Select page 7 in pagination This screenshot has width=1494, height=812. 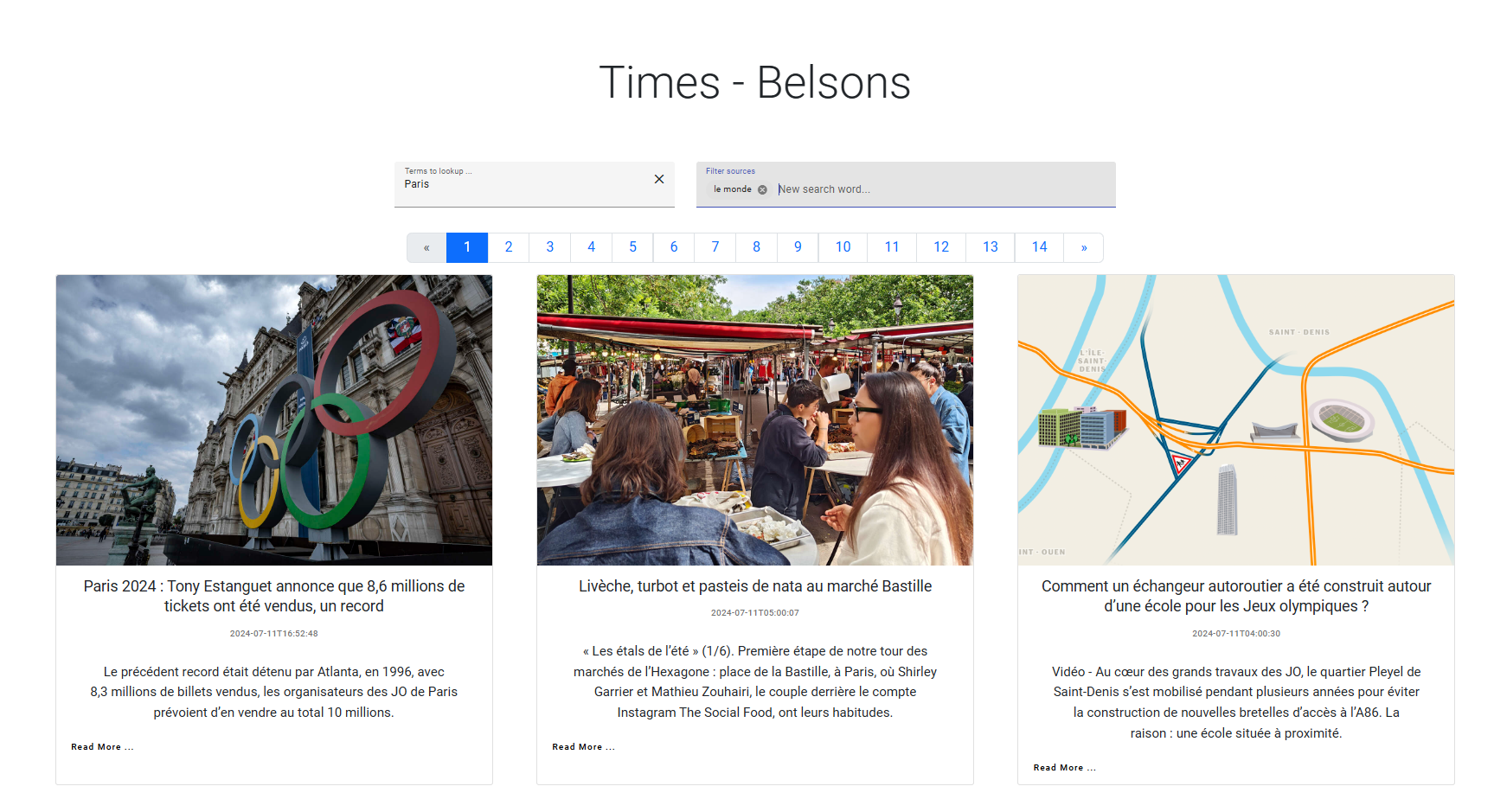pos(715,247)
